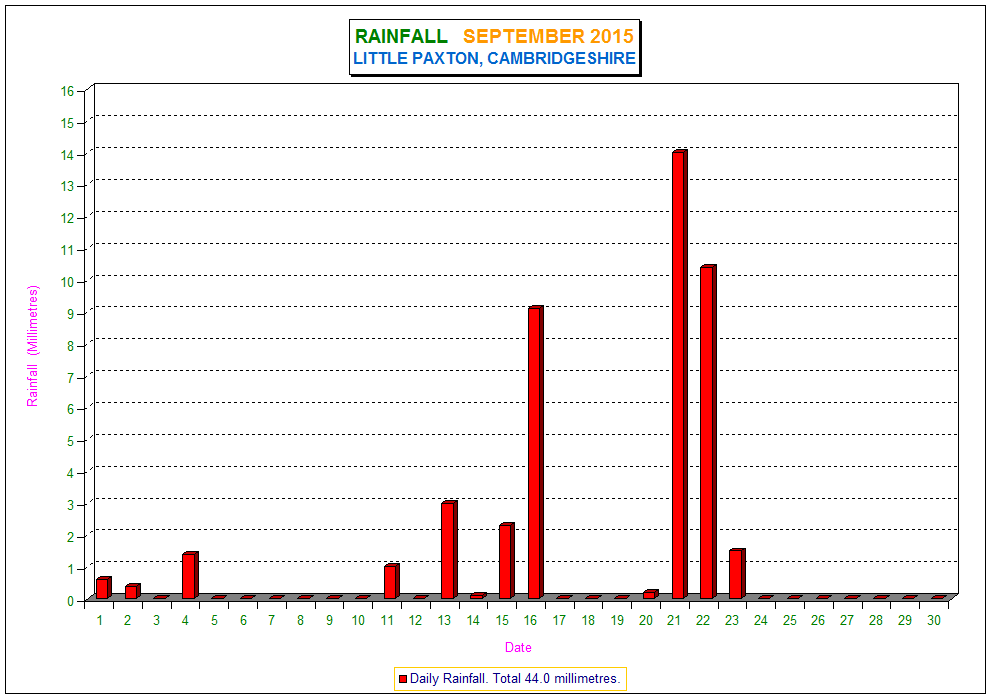This screenshot has width=991, height=698.
Task: Click the y-axis value '5'
Action: [x=71, y=441]
